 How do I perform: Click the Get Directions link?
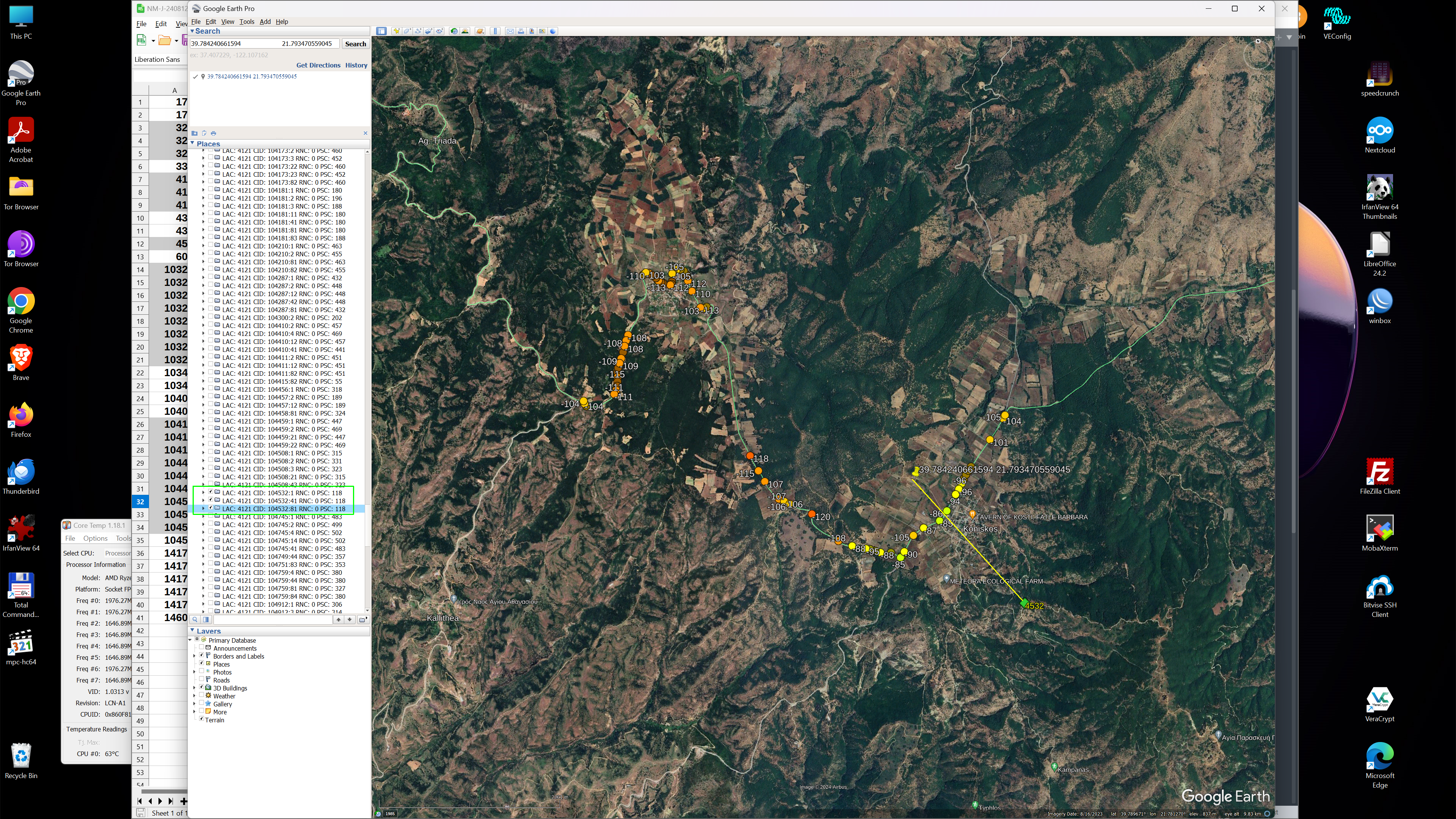(318, 65)
